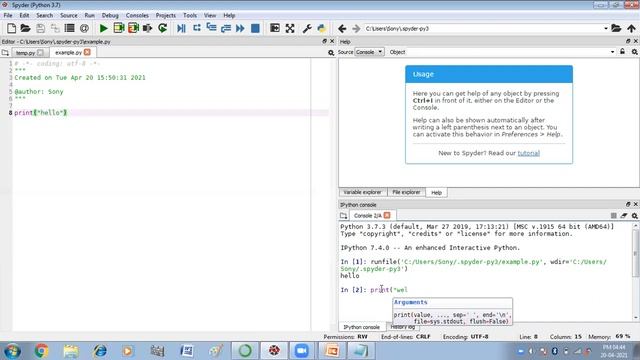The image size is (640, 360).
Task: Open PYTHONPATH manager python icon
Action: (x=322, y=28)
